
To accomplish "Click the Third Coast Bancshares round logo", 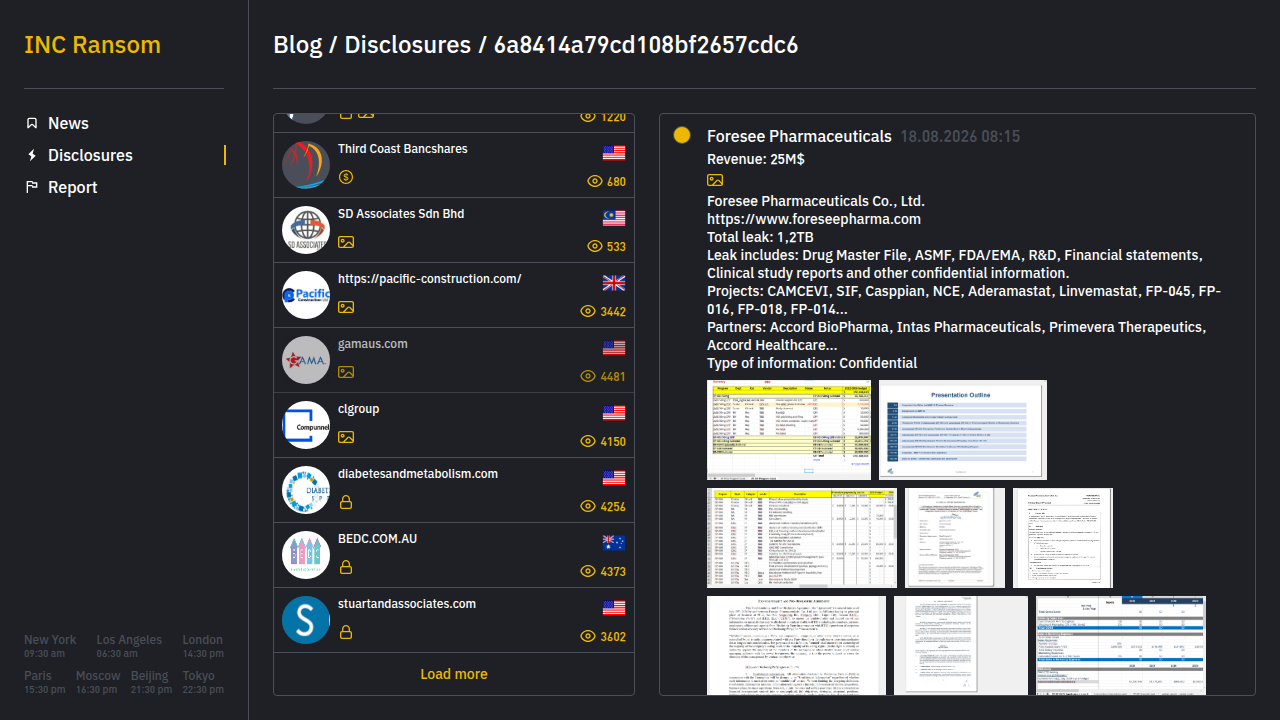I will pos(306,165).
